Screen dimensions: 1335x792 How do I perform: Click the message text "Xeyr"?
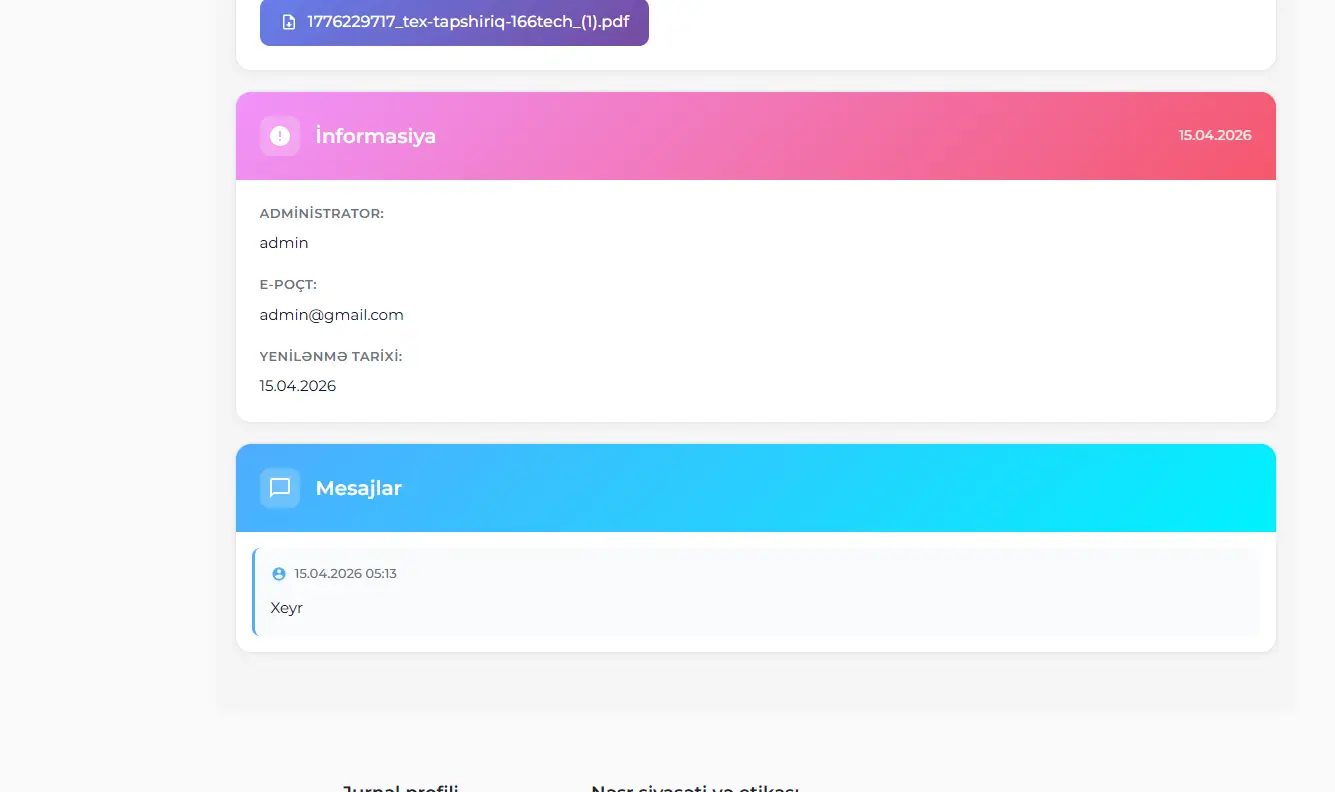[286, 608]
